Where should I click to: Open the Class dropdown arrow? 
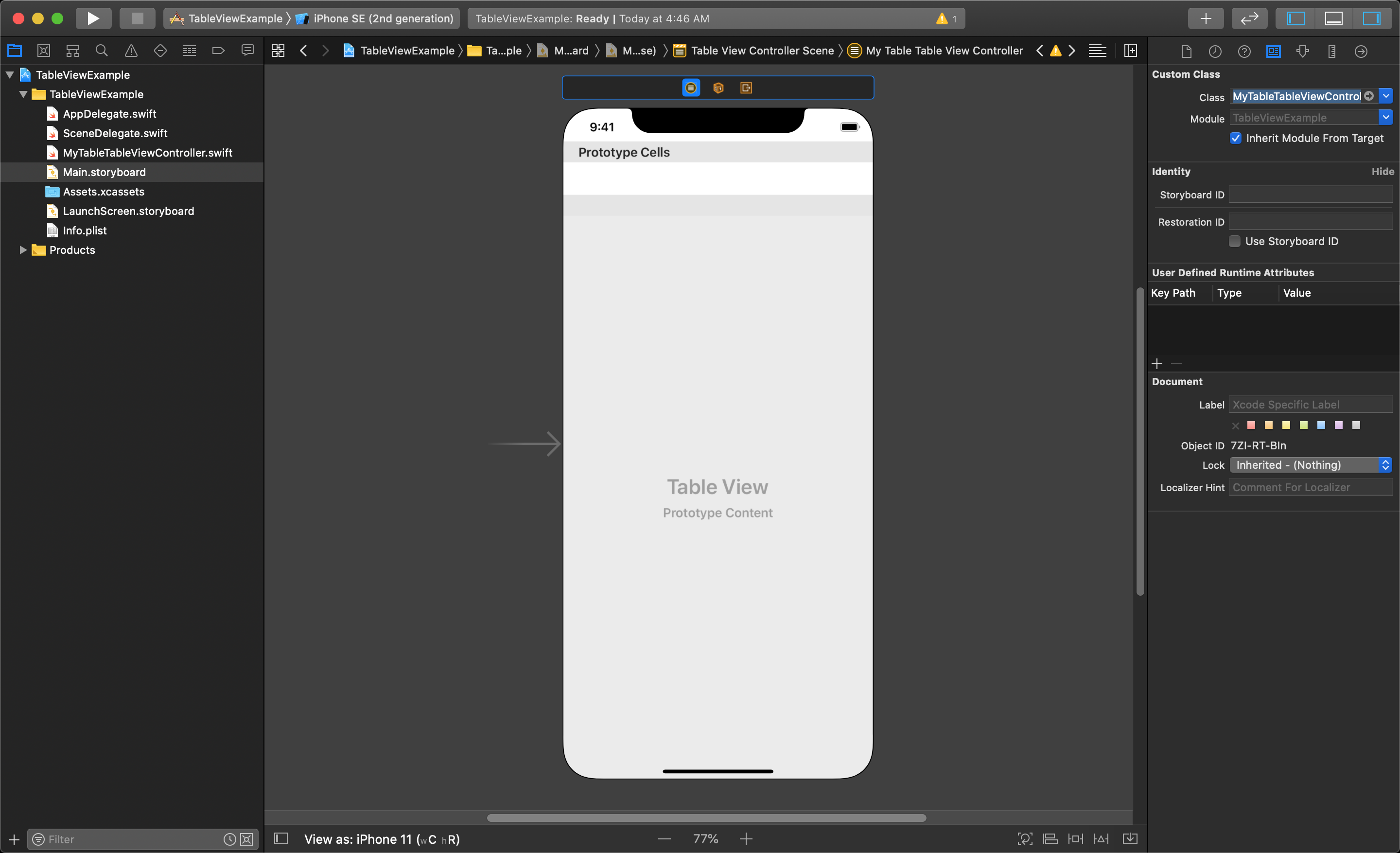pos(1386,96)
